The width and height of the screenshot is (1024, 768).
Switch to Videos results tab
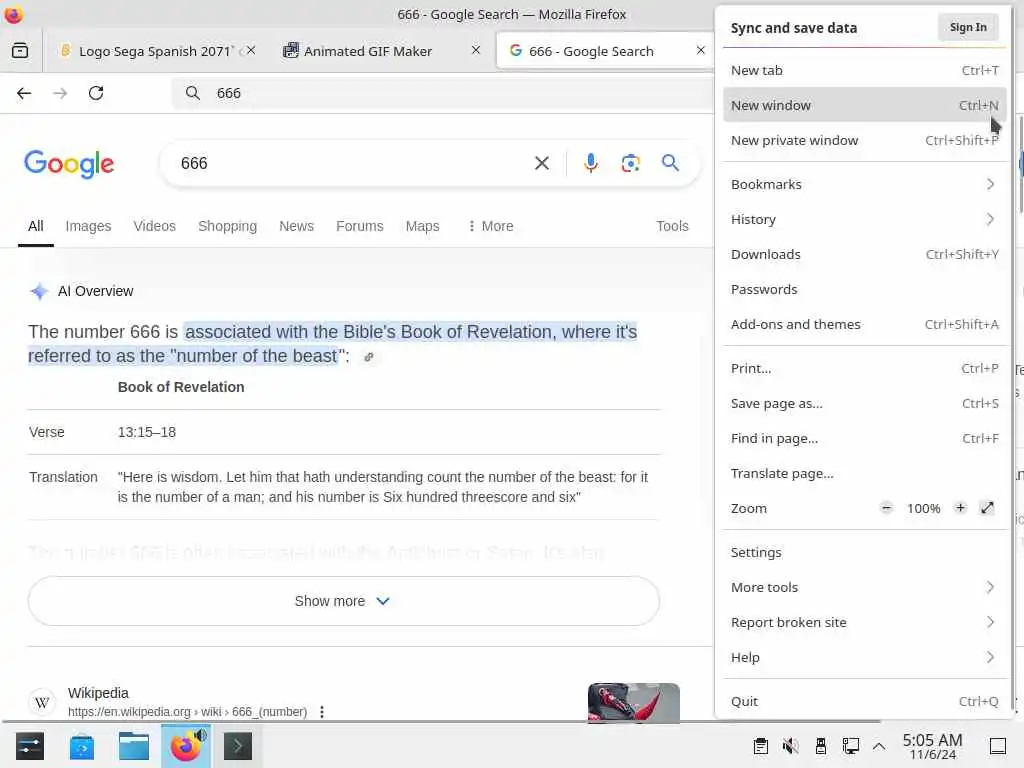(155, 226)
